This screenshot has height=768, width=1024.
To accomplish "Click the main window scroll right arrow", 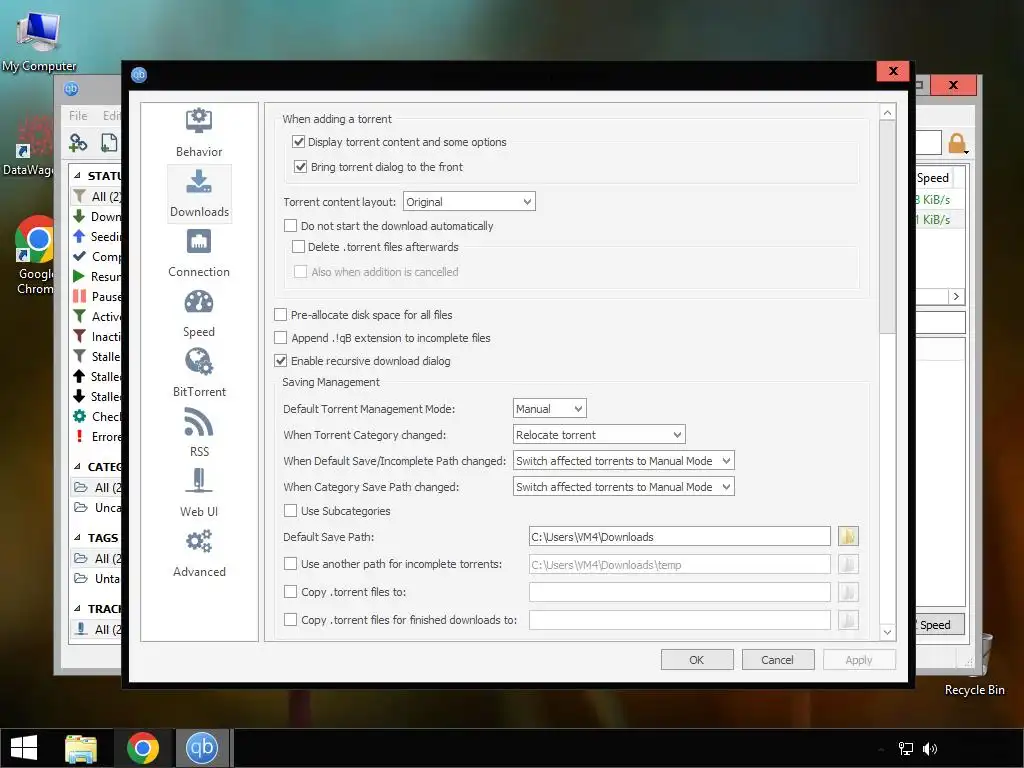I will pos(956,296).
